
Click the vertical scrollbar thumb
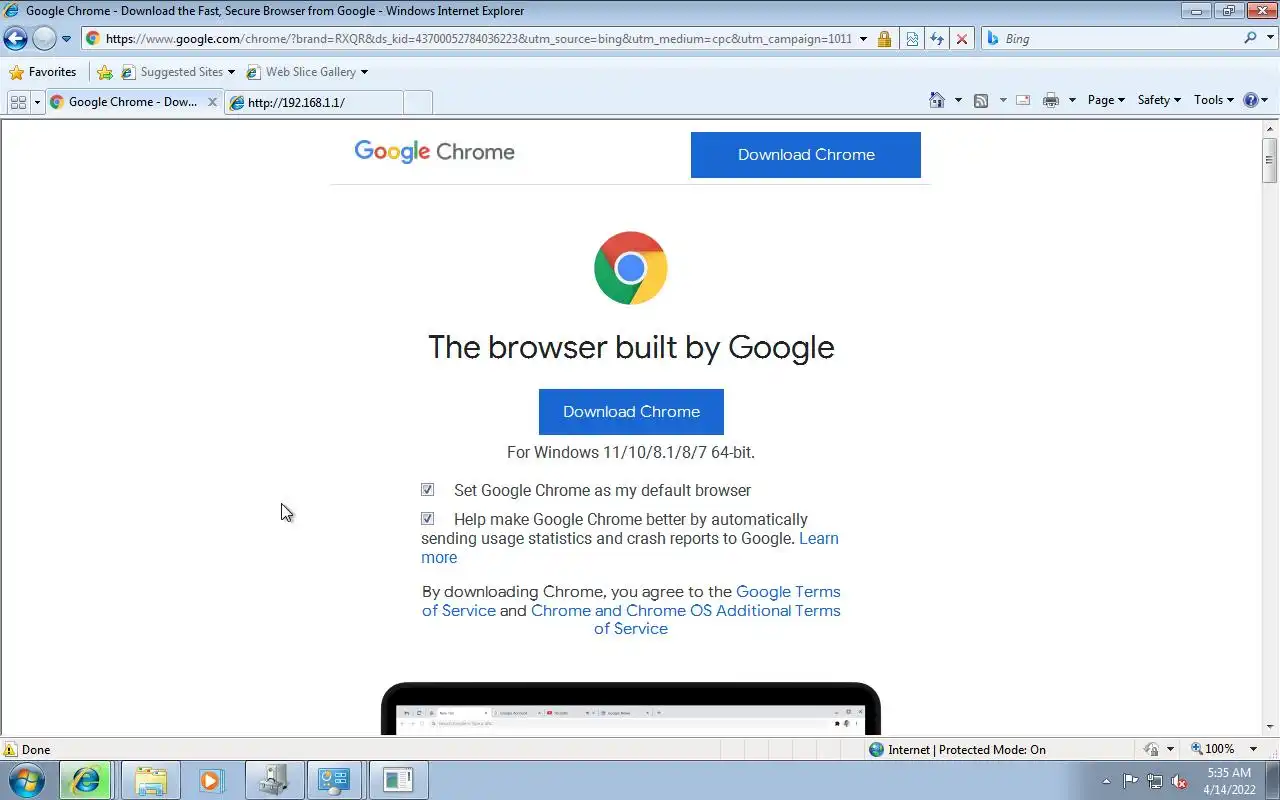(1270, 160)
